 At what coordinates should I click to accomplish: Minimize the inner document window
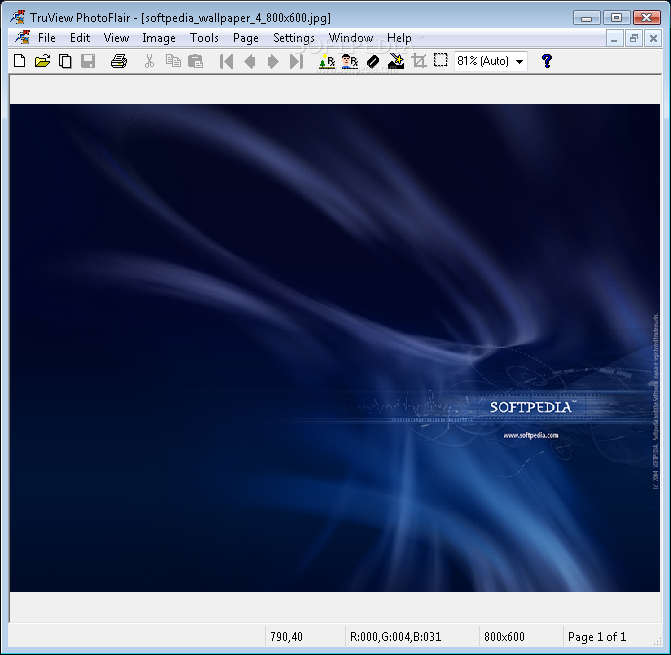pos(614,39)
